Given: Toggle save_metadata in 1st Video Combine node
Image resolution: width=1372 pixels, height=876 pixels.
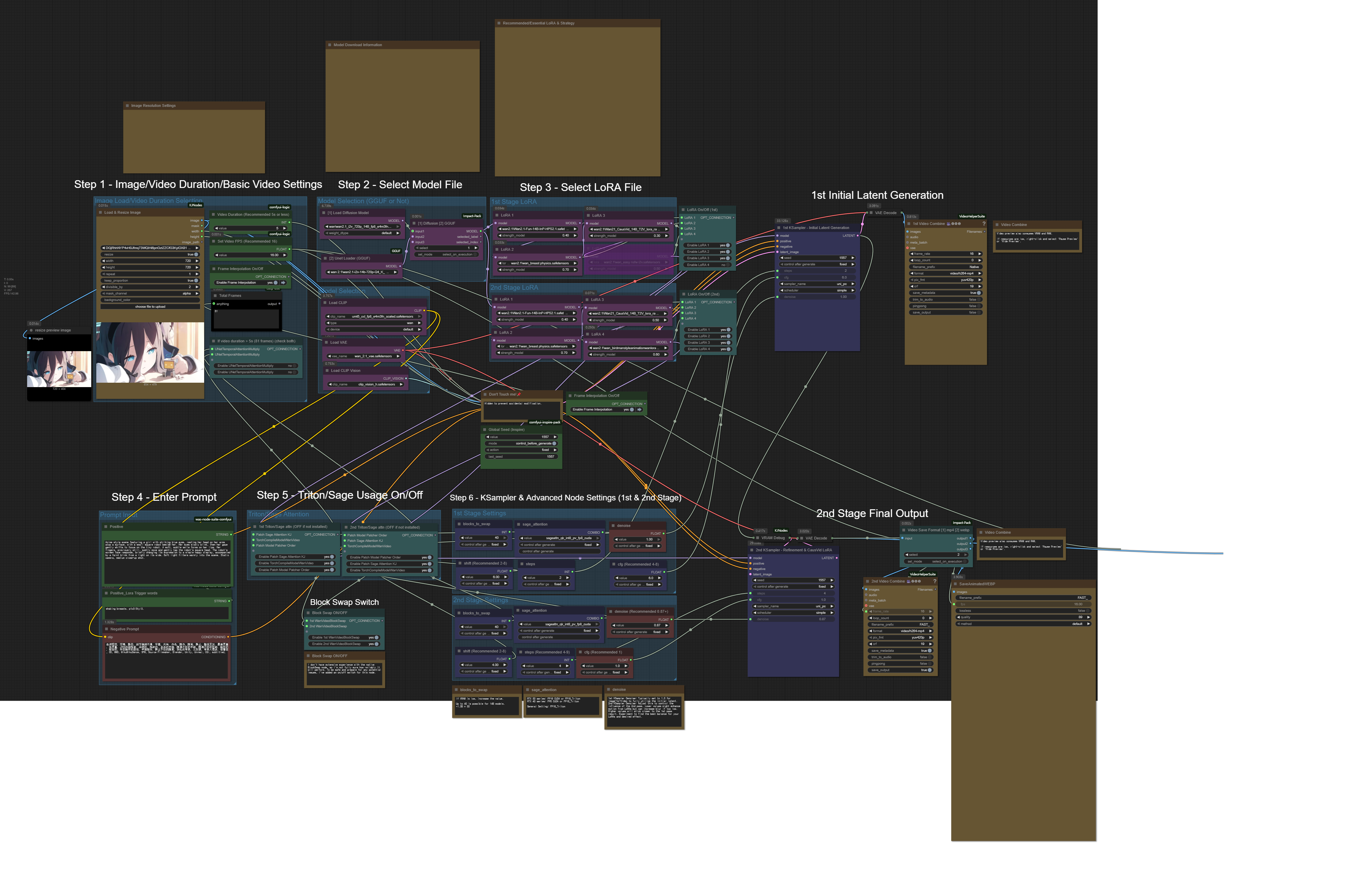Looking at the screenshot, I should [979, 293].
